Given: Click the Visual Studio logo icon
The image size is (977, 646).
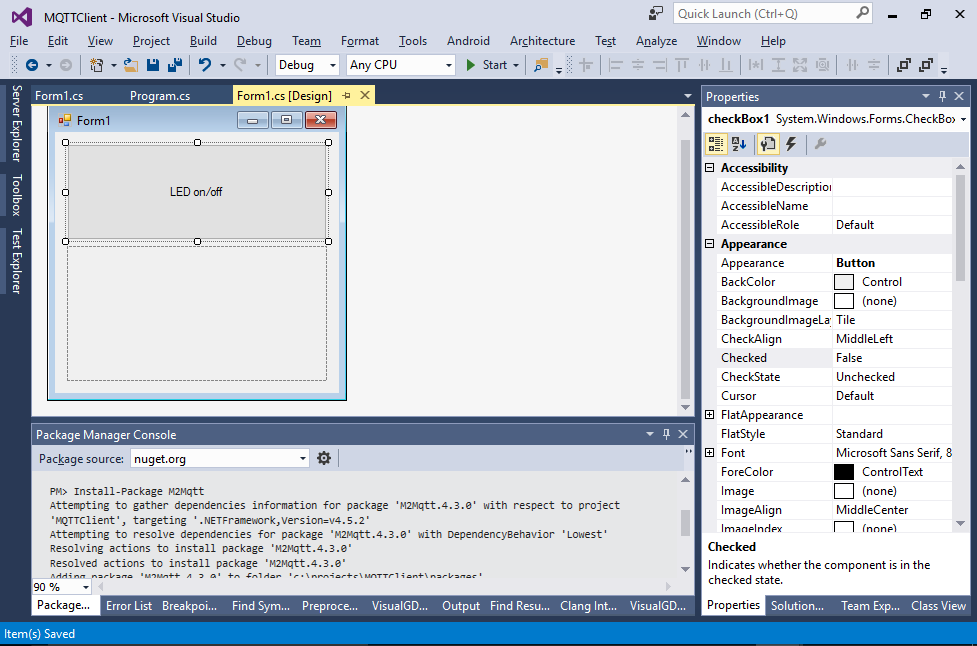Looking at the screenshot, I should point(22,17).
